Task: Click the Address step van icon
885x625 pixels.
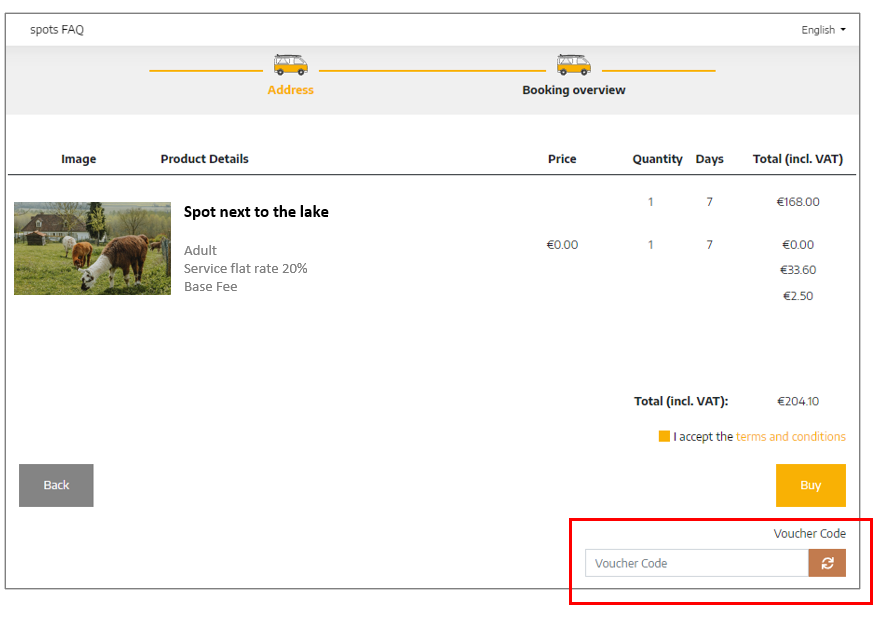Action: (x=291, y=65)
